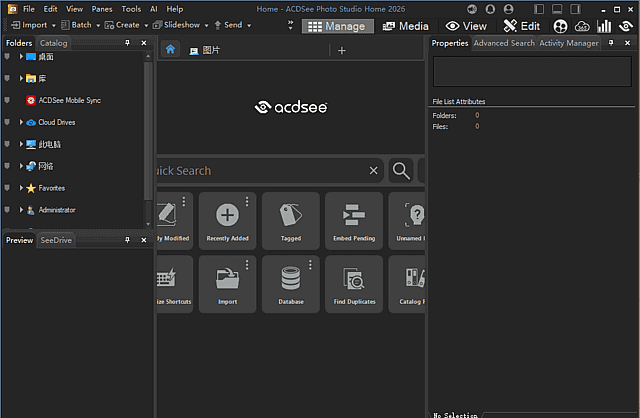640x418 pixels.
Task: Toggle Easy-Select marker beside Favorites
Action: point(7,188)
